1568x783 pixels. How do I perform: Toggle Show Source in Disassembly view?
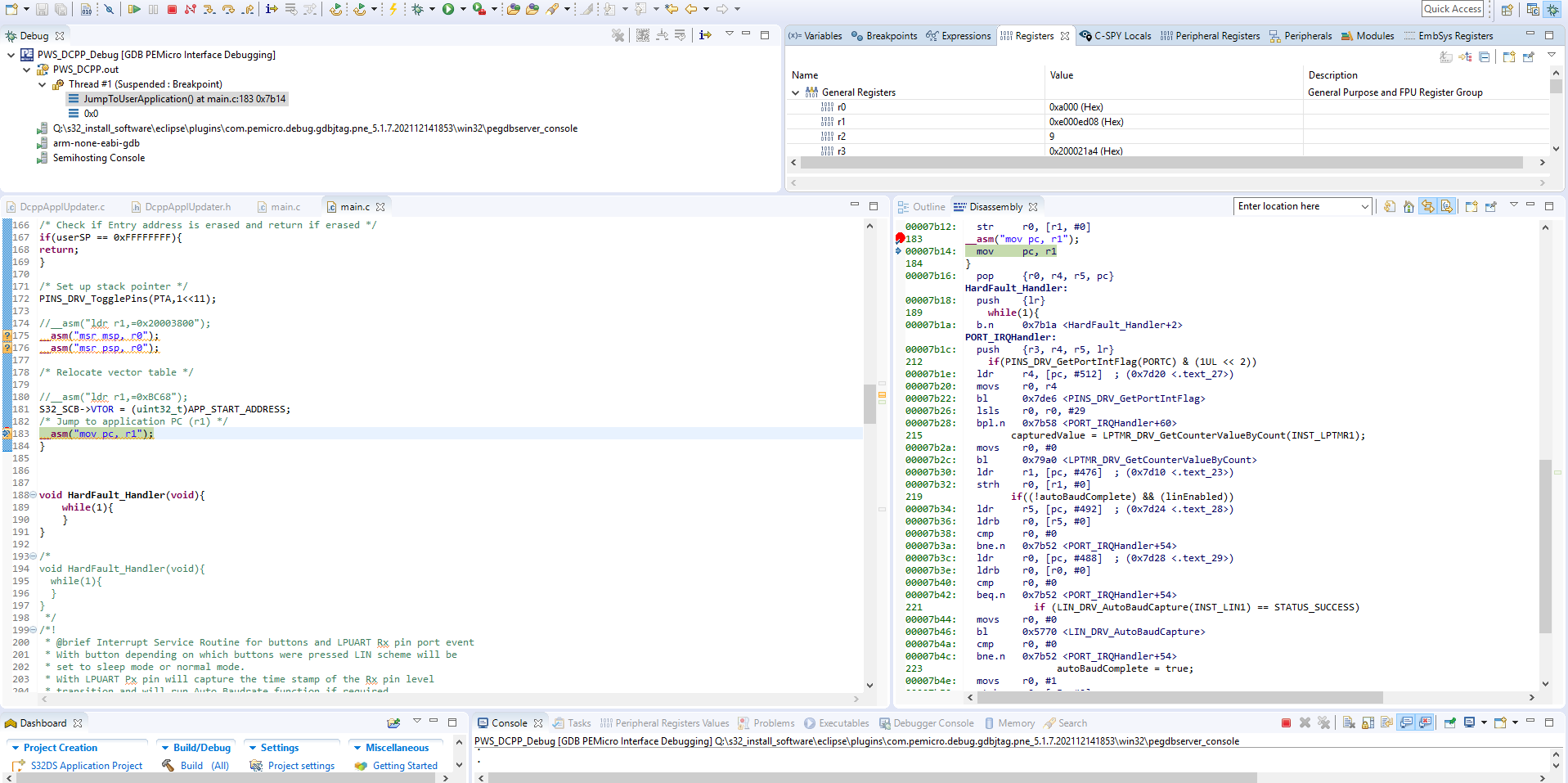click(1446, 207)
